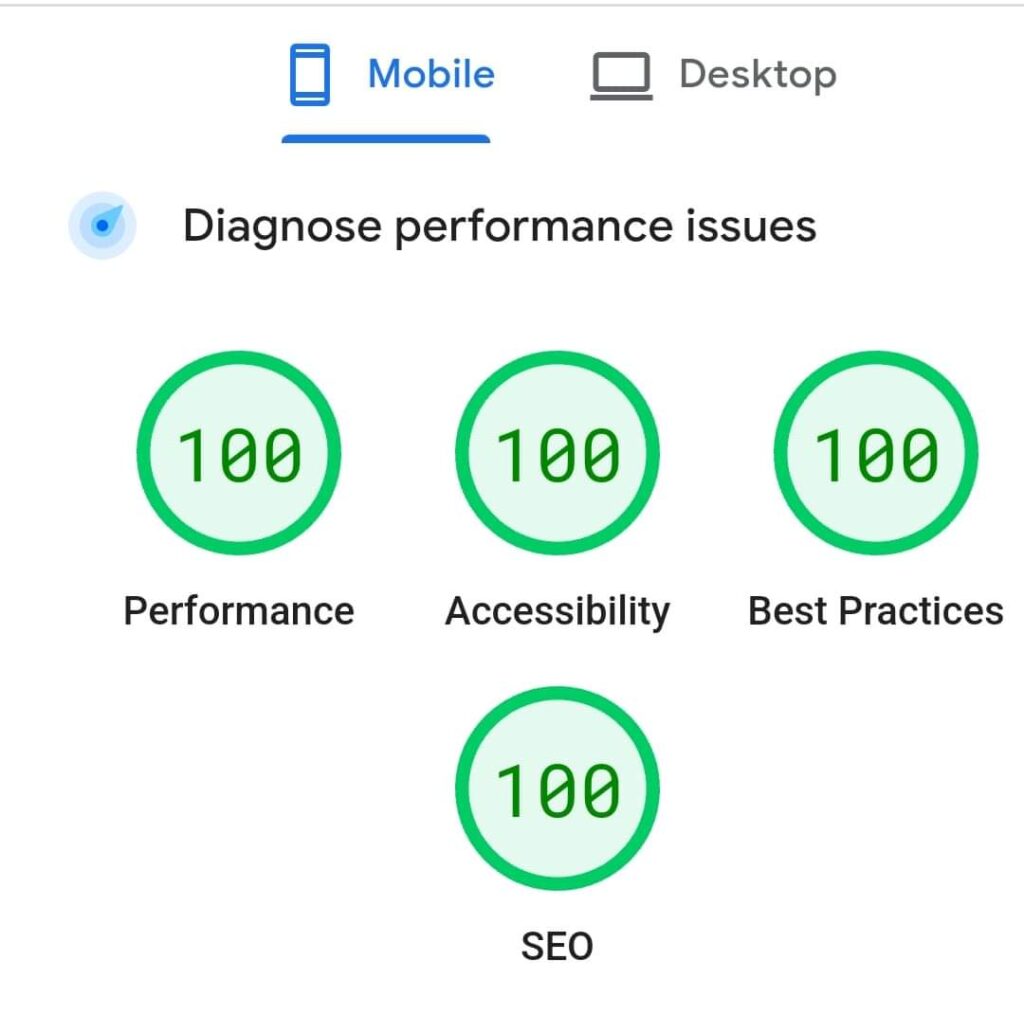Open the Performance category label

238,611
